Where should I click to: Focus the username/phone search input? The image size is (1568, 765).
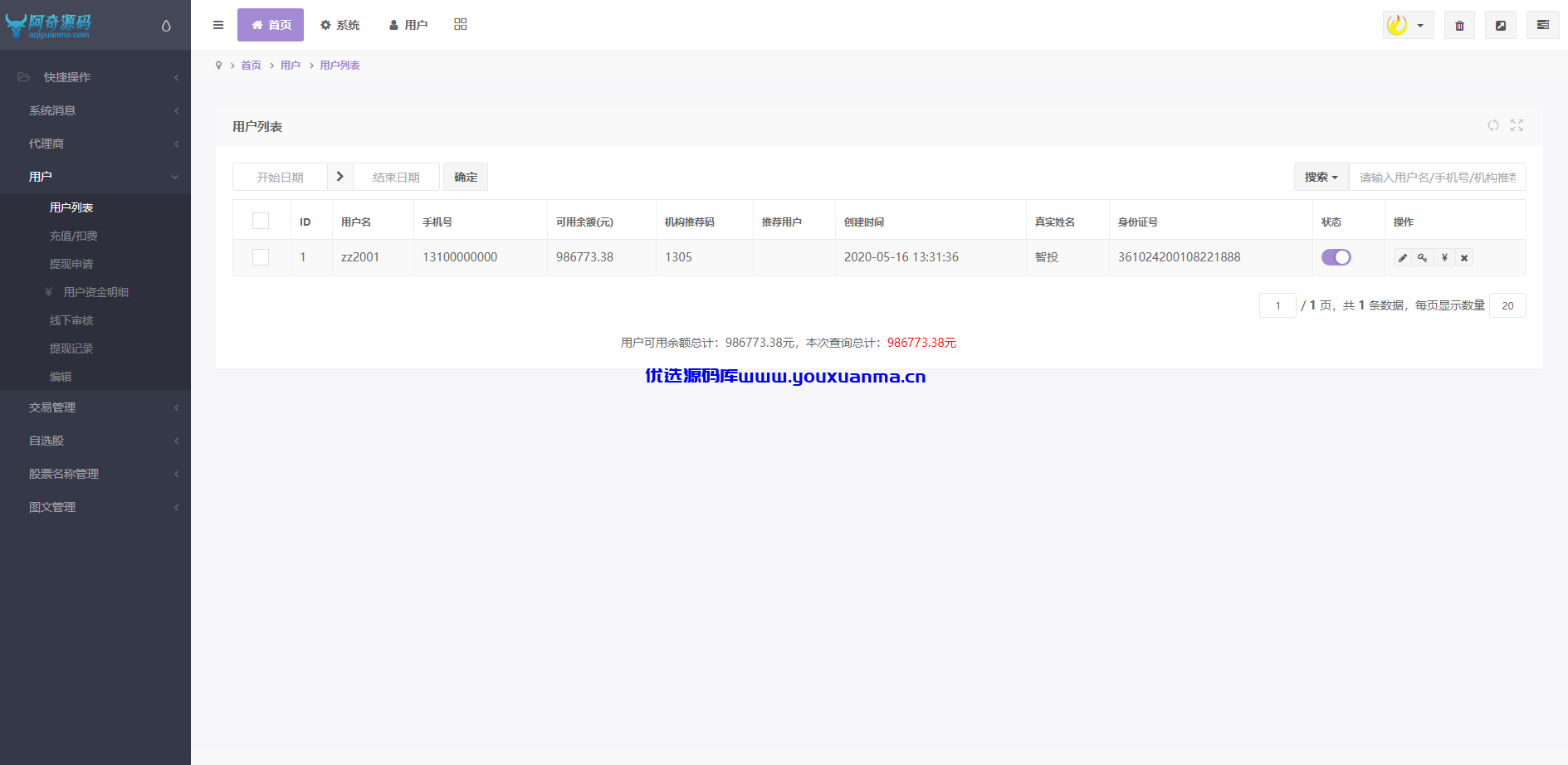[x=1437, y=177]
